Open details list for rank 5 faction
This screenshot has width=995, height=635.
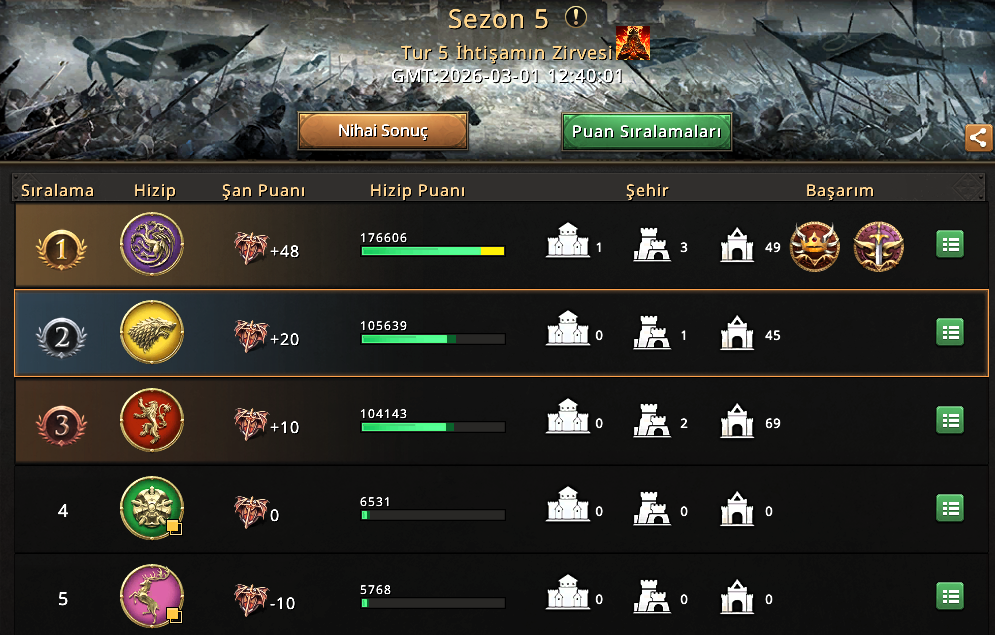pos(950,596)
